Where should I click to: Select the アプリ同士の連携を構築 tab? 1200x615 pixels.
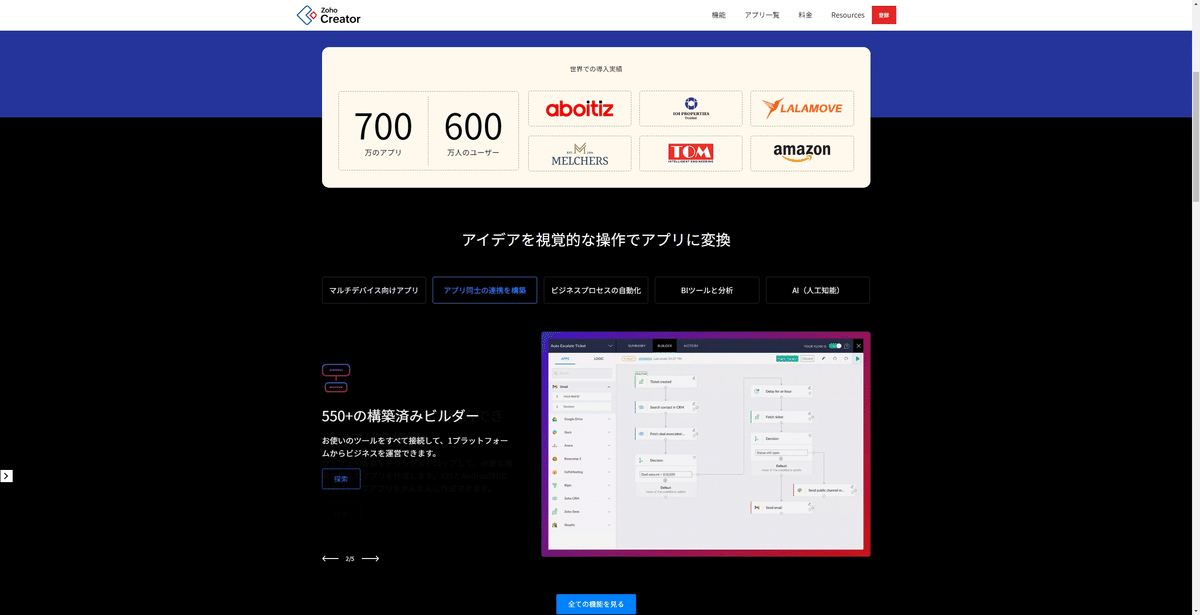point(485,290)
